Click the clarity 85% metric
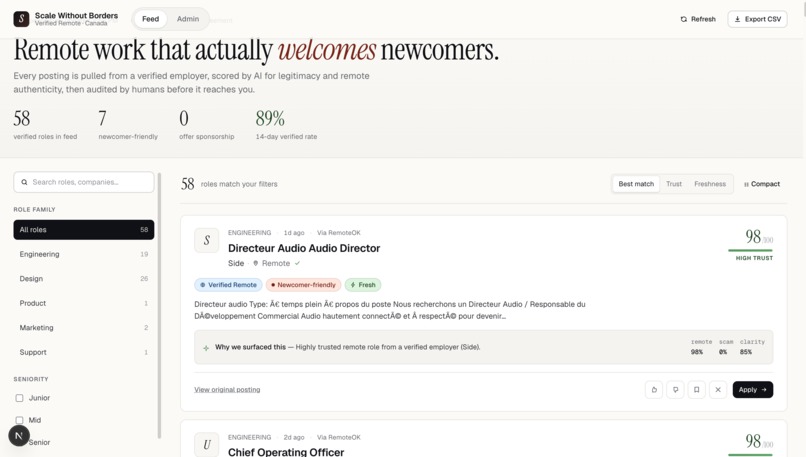The height and width of the screenshot is (457, 806). click(752, 347)
